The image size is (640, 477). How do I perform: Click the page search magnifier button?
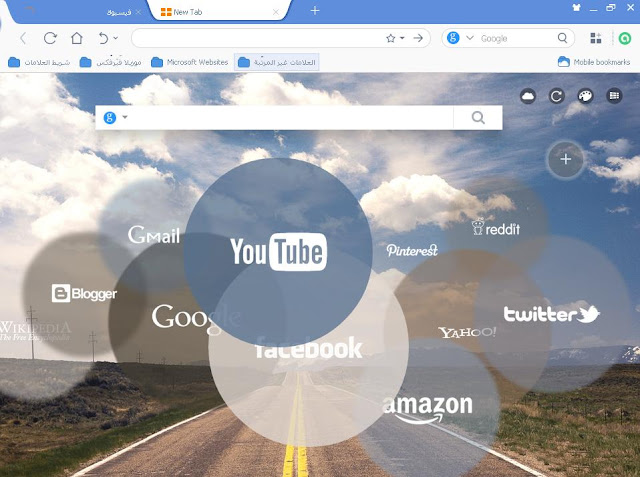[478, 118]
